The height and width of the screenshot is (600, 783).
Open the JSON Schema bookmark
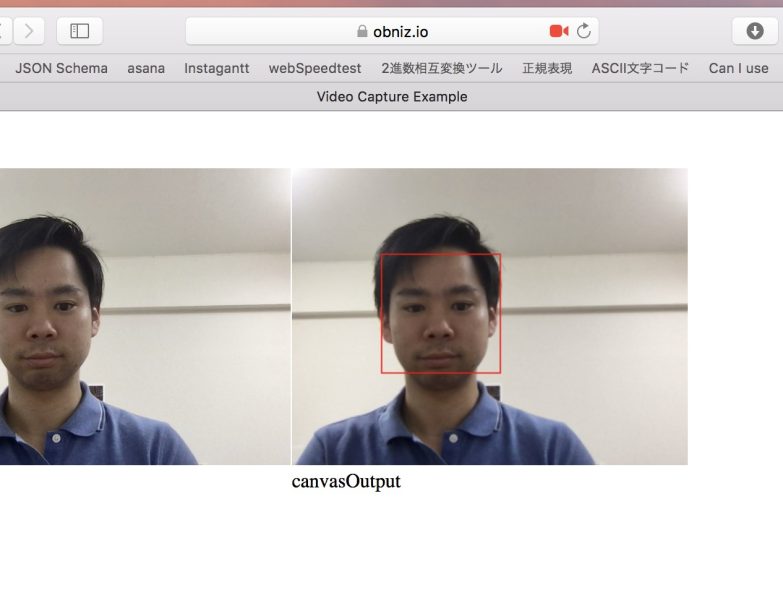pos(61,68)
